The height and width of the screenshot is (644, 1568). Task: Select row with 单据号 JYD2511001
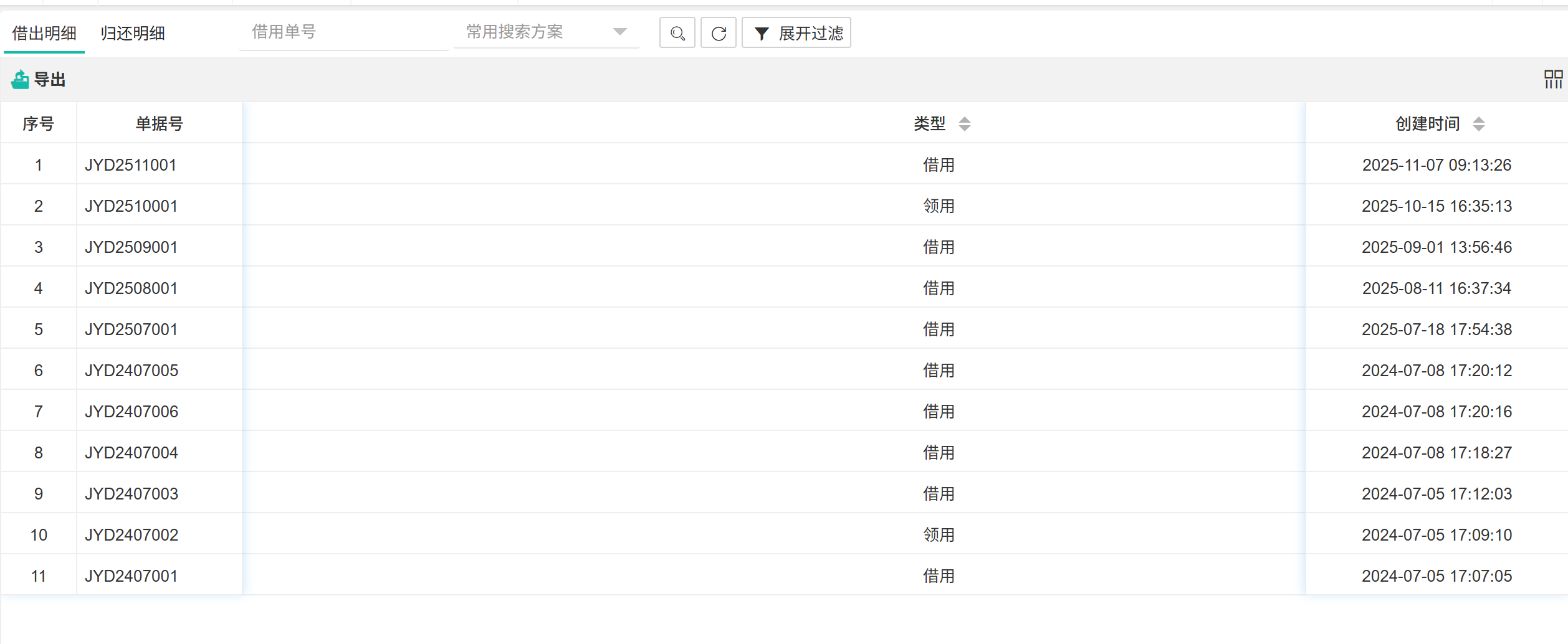[131, 165]
